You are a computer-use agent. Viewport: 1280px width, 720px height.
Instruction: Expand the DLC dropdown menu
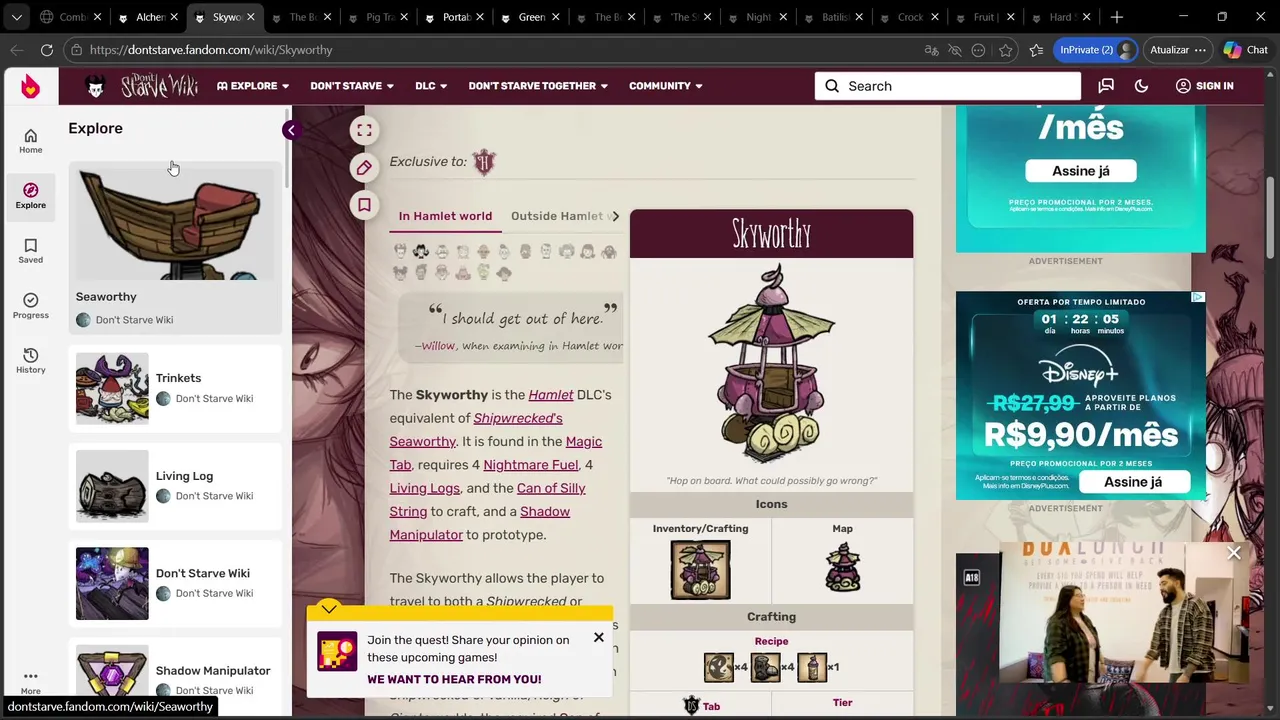431,86
